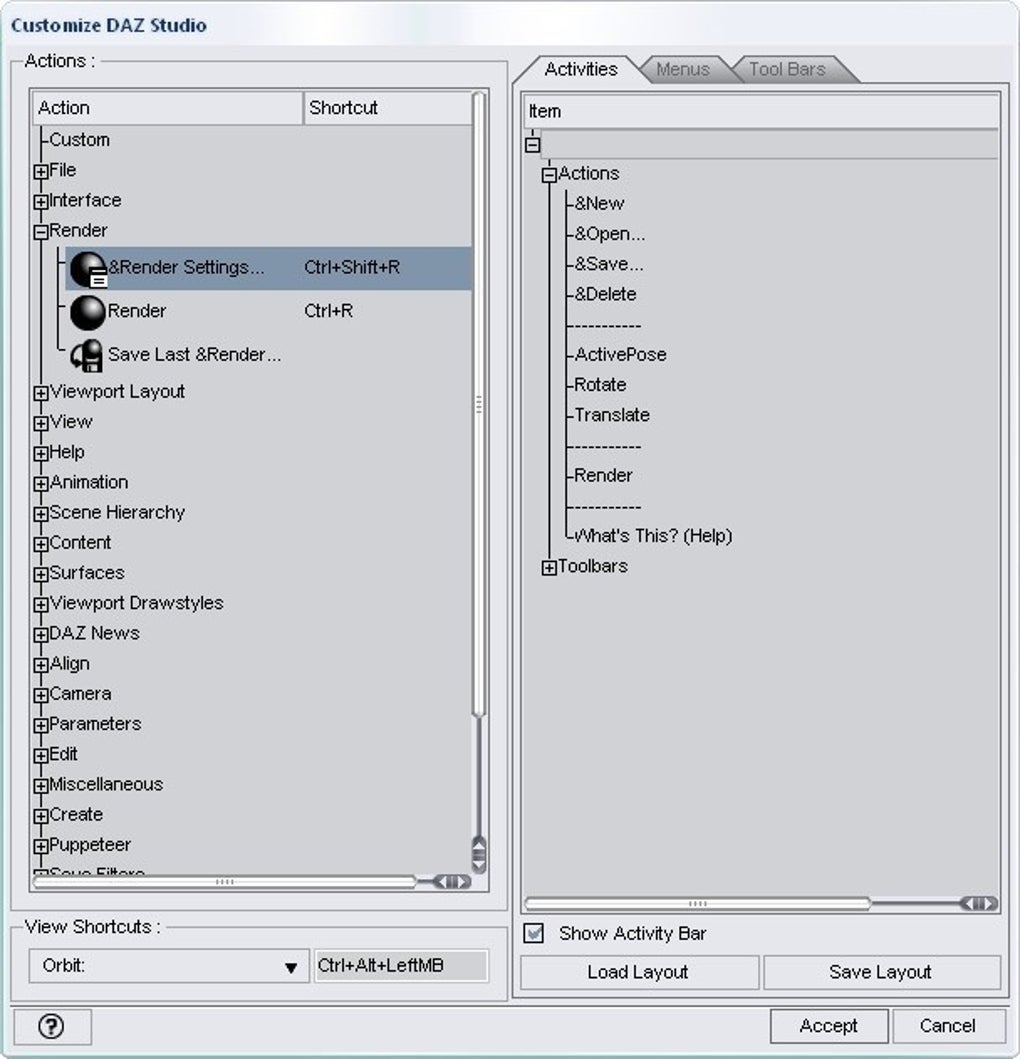
Task: Collapse the Render action group
Action: [41, 232]
